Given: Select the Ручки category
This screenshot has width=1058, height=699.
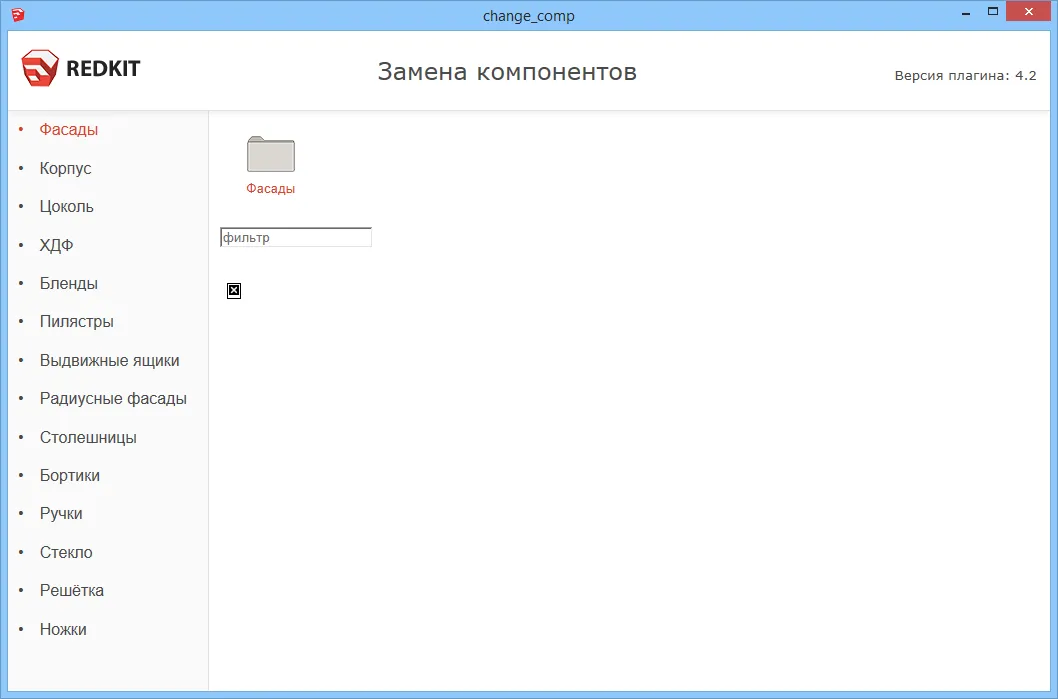Looking at the screenshot, I should (x=61, y=513).
